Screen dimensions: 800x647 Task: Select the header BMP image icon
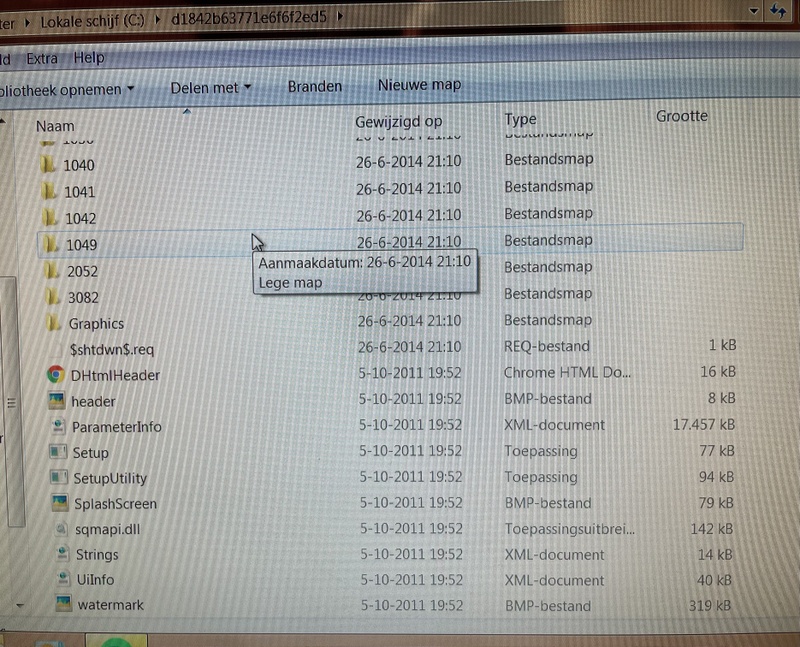(x=57, y=401)
